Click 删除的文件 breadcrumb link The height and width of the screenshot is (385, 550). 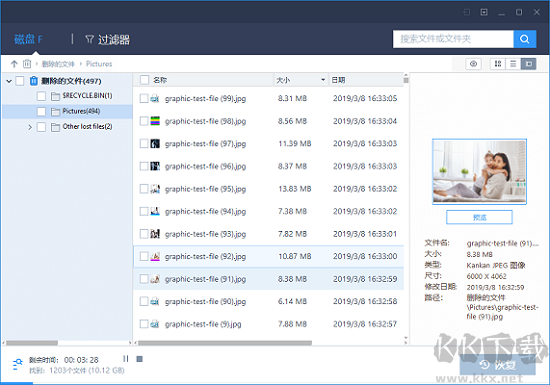[x=58, y=64]
